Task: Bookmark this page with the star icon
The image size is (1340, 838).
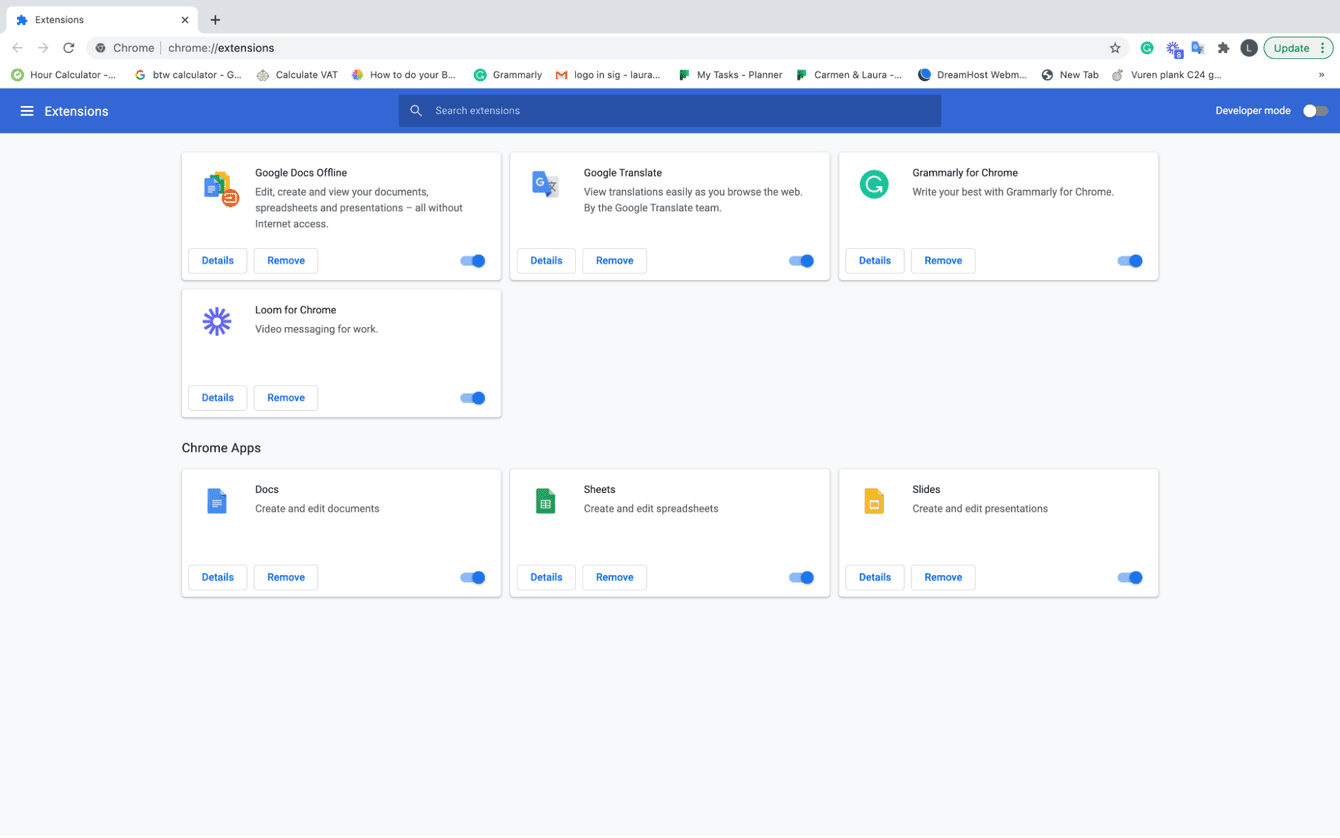Action: click(x=1115, y=48)
